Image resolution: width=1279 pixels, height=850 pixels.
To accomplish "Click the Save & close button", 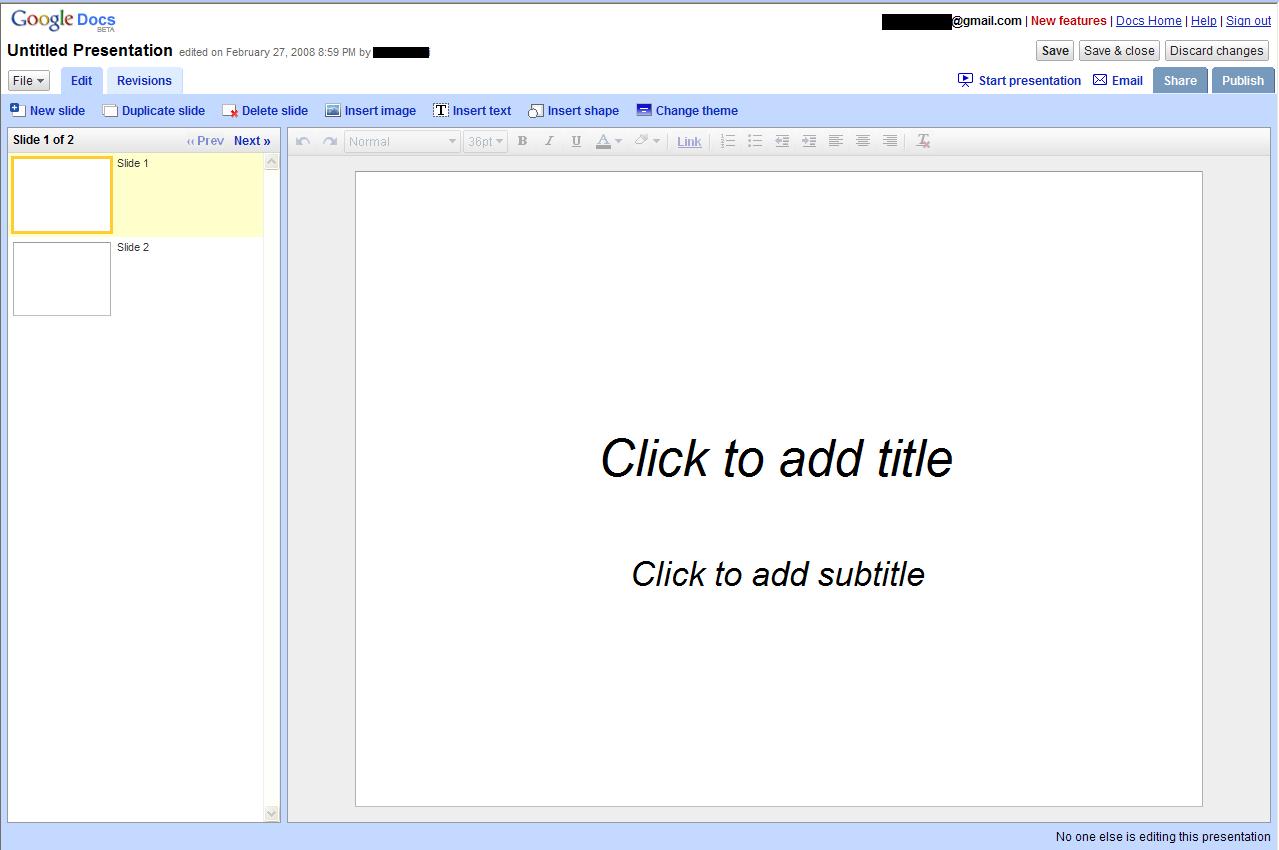I will [1119, 51].
